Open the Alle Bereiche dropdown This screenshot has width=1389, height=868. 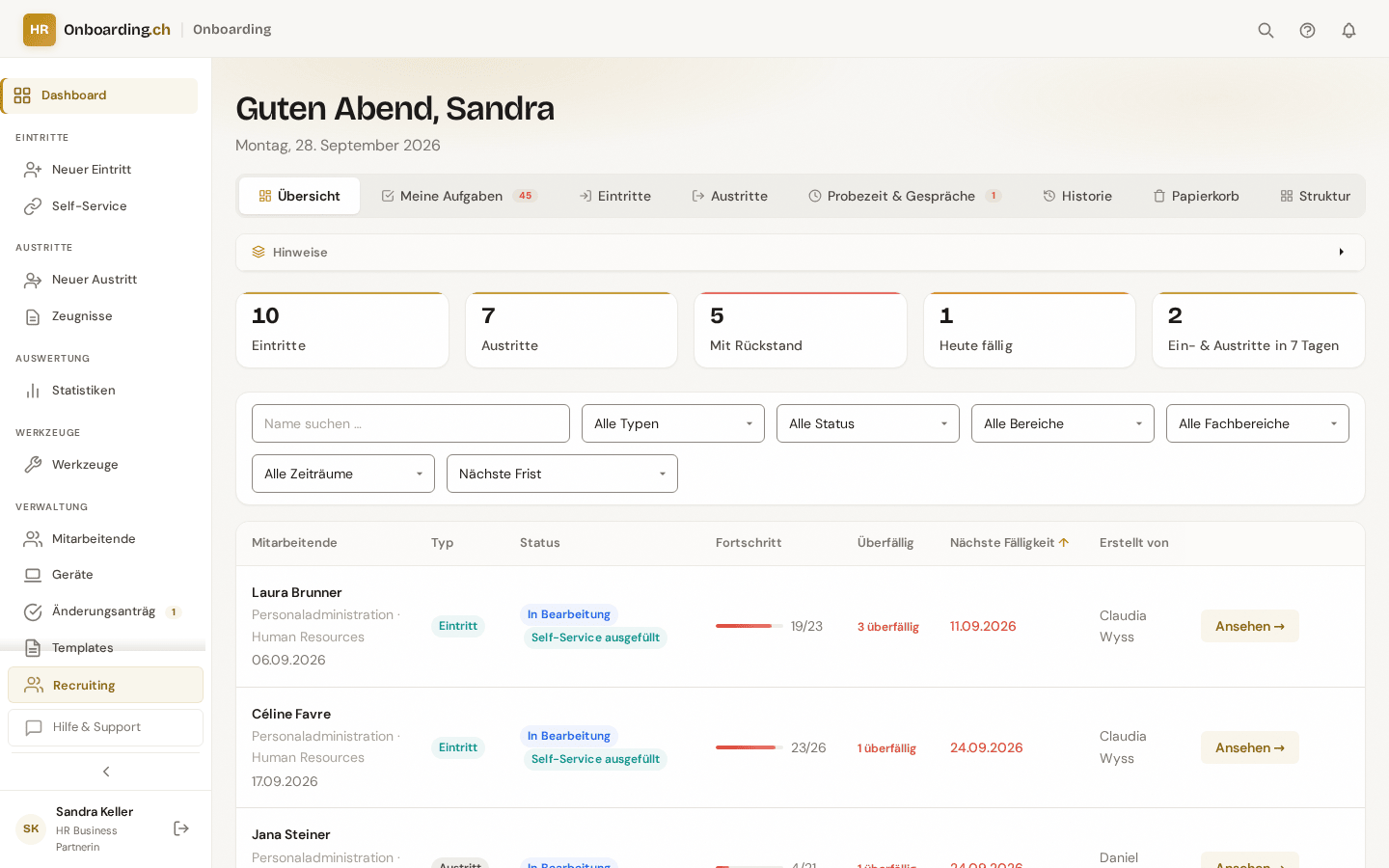click(x=1063, y=423)
